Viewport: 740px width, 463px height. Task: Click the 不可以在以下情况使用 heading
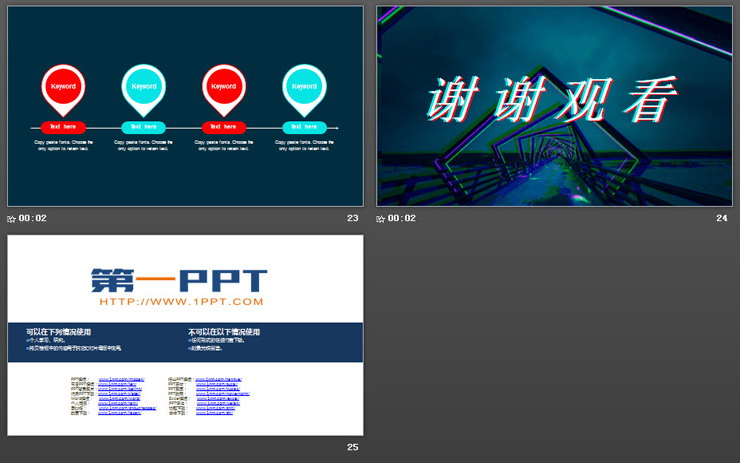[x=224, y=332]
